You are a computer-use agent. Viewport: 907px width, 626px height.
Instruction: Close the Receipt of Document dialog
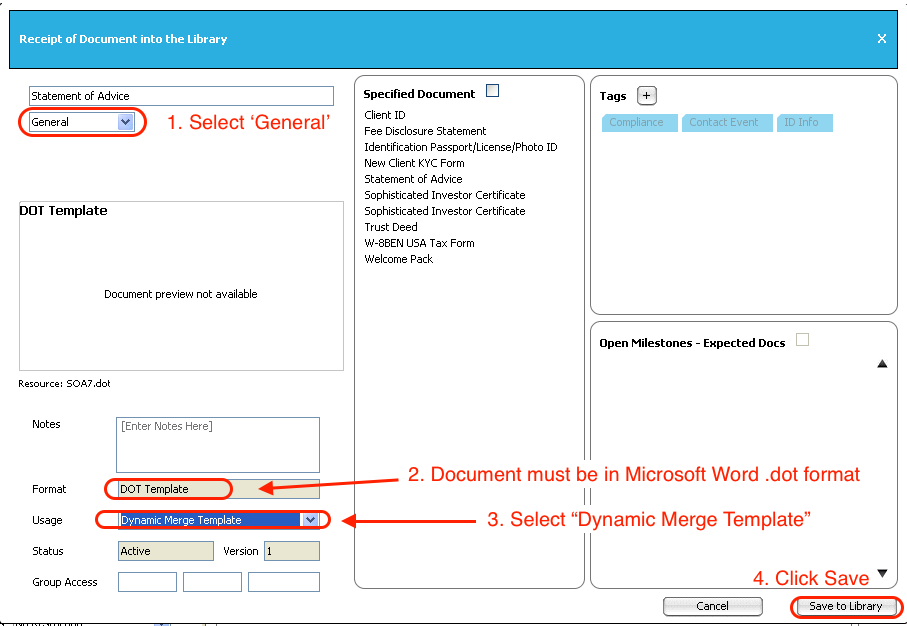coord(881,39)
